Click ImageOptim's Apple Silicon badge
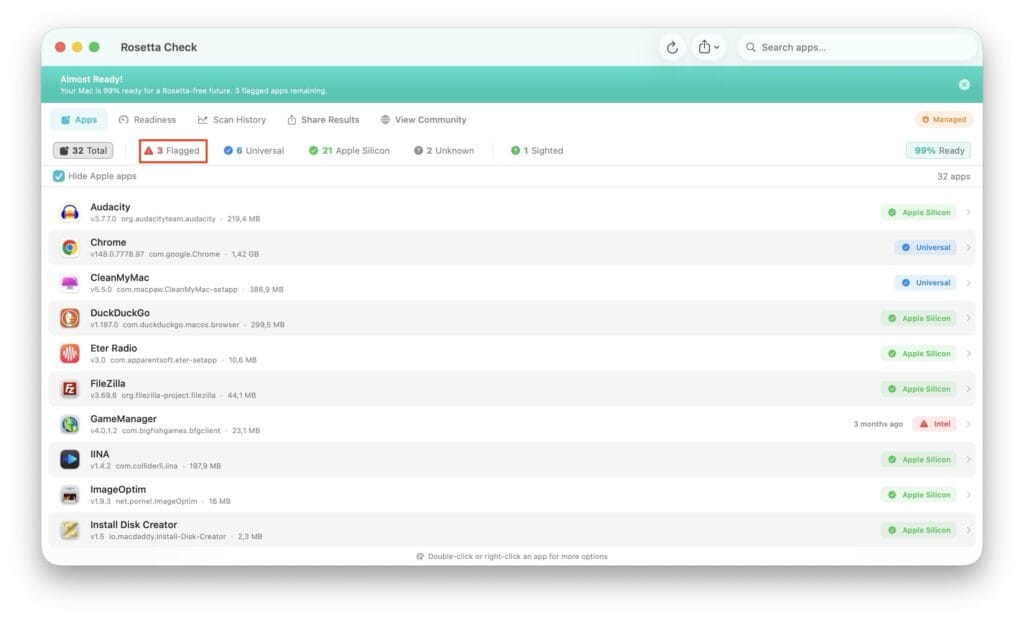Viewport: 1024px width, 620px height. (918, 495)
